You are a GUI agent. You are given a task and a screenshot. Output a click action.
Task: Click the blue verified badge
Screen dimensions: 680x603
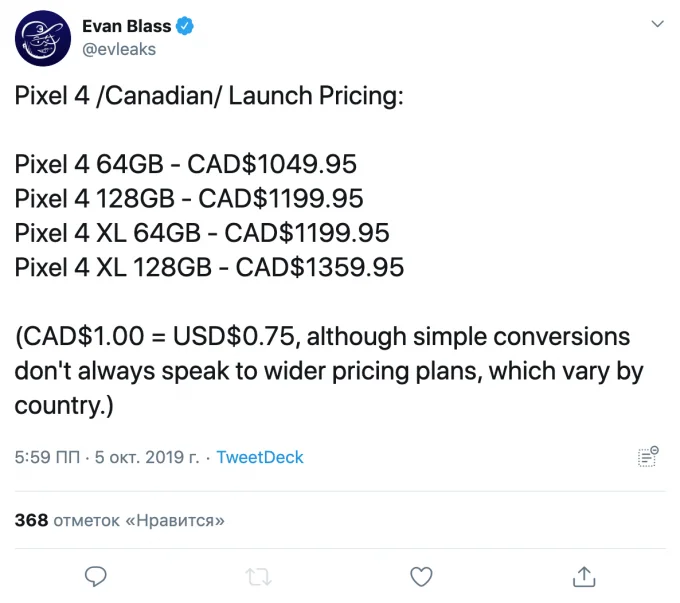click(184, 26)
